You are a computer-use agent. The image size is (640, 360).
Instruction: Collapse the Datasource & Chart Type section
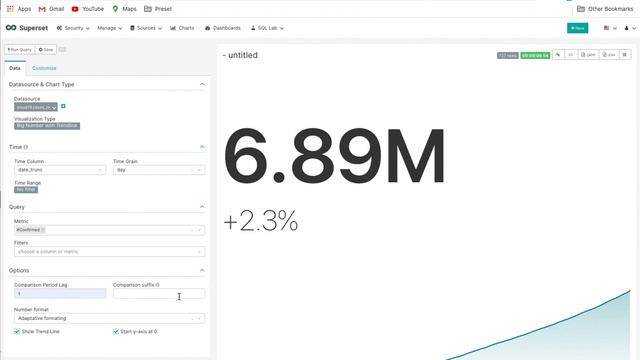click(202, 84)
